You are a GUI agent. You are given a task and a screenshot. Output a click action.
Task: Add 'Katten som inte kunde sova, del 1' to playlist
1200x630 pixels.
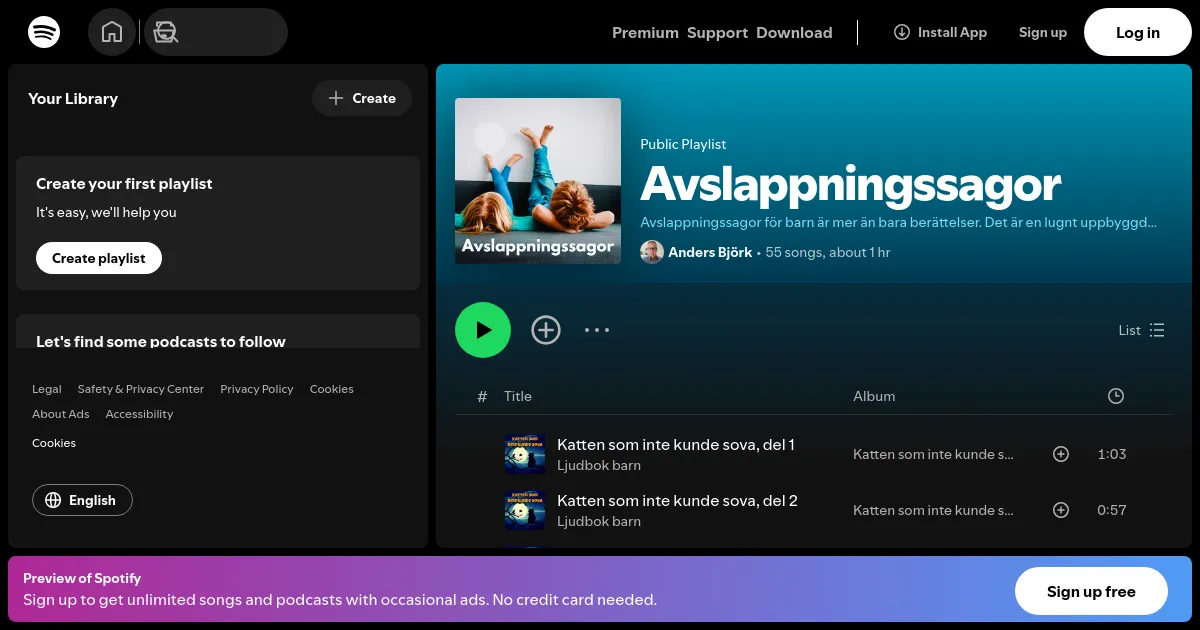[x=1061, y=454]
